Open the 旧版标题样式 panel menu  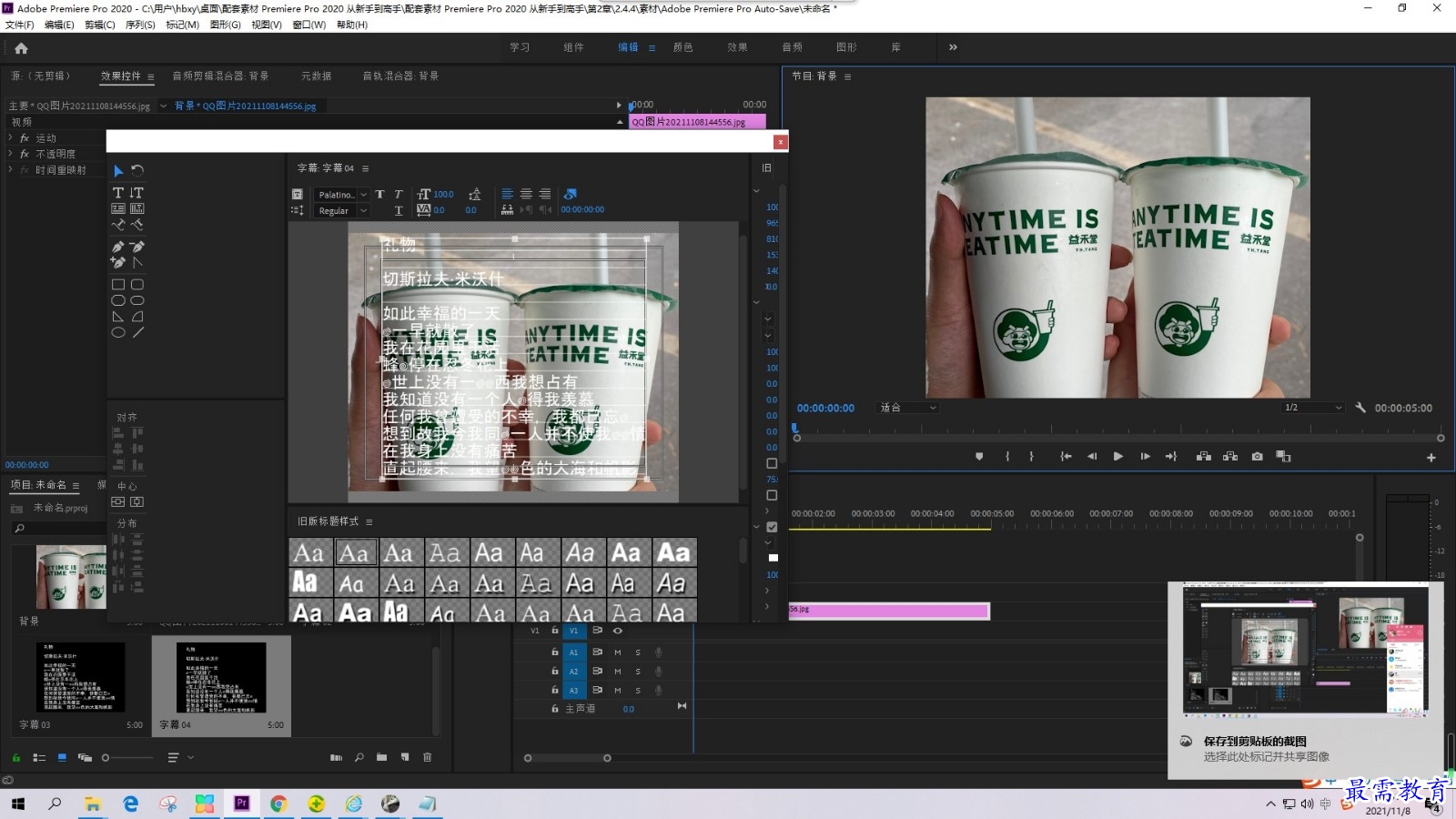point(369,521)
